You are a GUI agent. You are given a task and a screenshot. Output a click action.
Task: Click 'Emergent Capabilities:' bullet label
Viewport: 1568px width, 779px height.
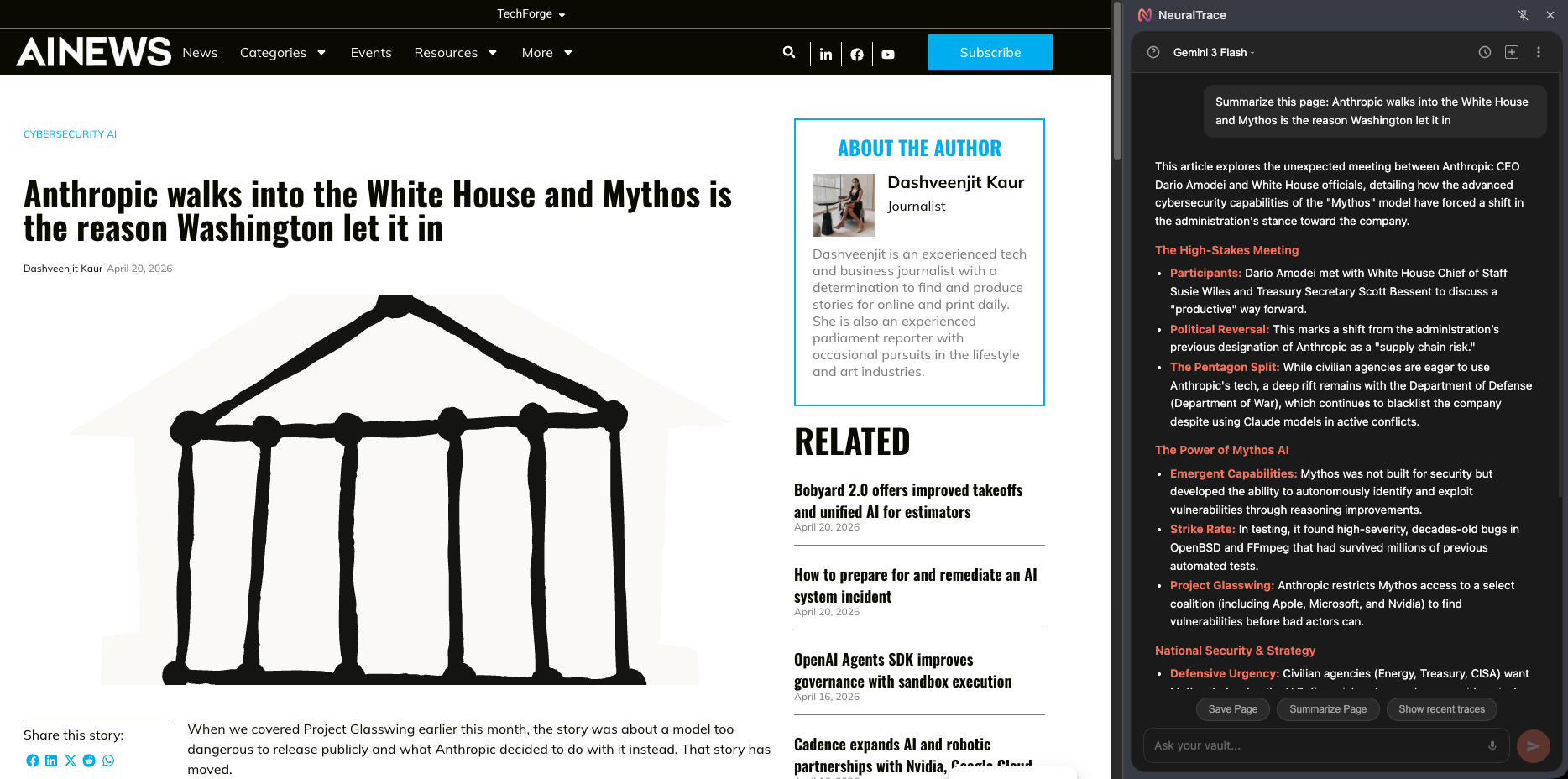click(x=1234, y=473)
